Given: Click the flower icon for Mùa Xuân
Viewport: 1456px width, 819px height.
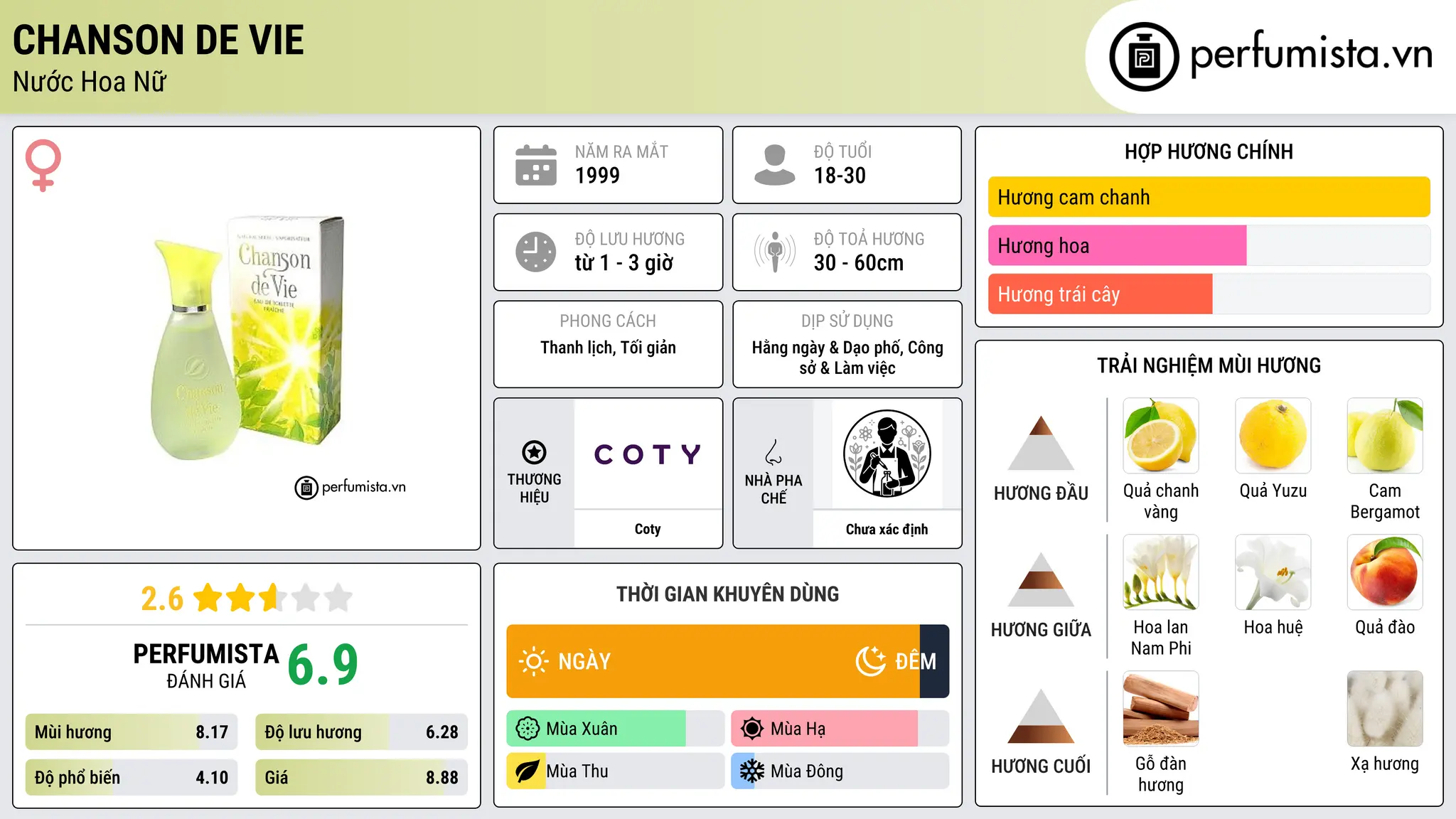Looking at the screenshot, I should (x=528, y=729).
